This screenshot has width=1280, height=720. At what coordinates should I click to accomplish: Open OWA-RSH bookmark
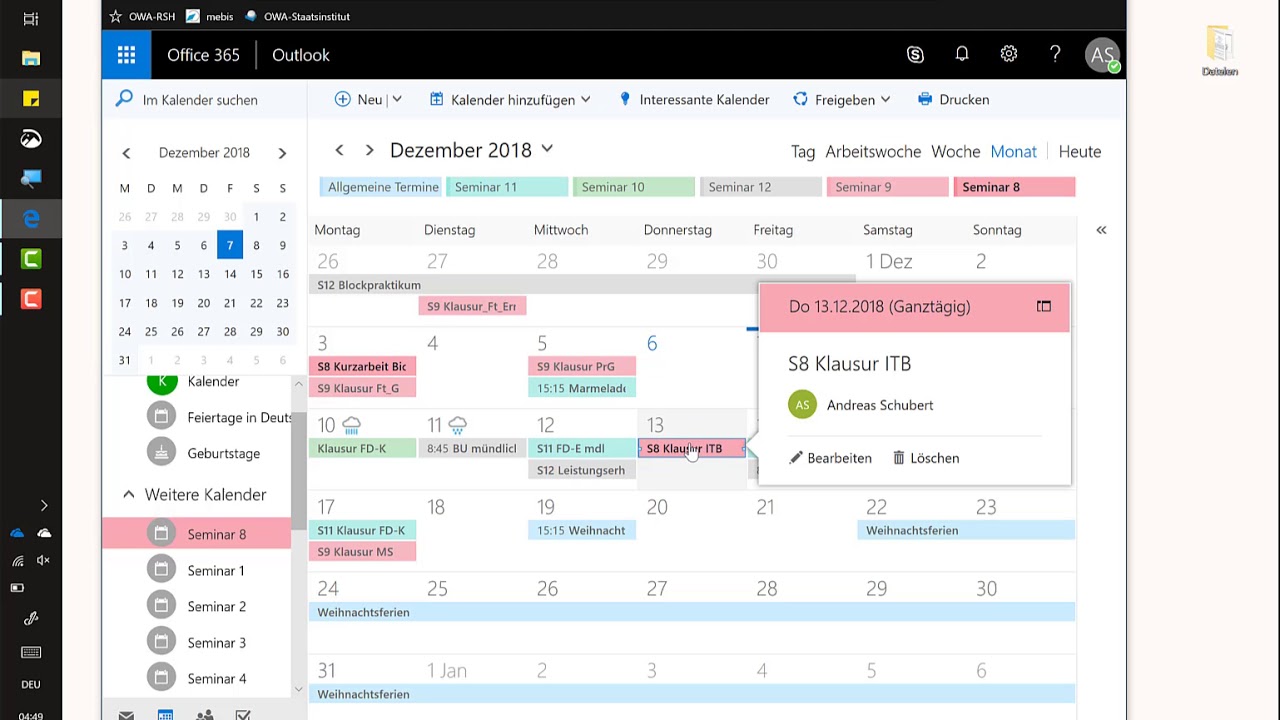[143, 16]
